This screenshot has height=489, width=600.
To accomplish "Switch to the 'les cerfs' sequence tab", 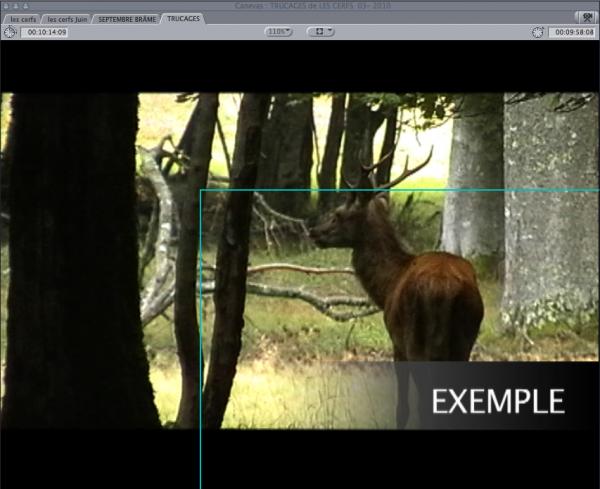I will 22,19.
